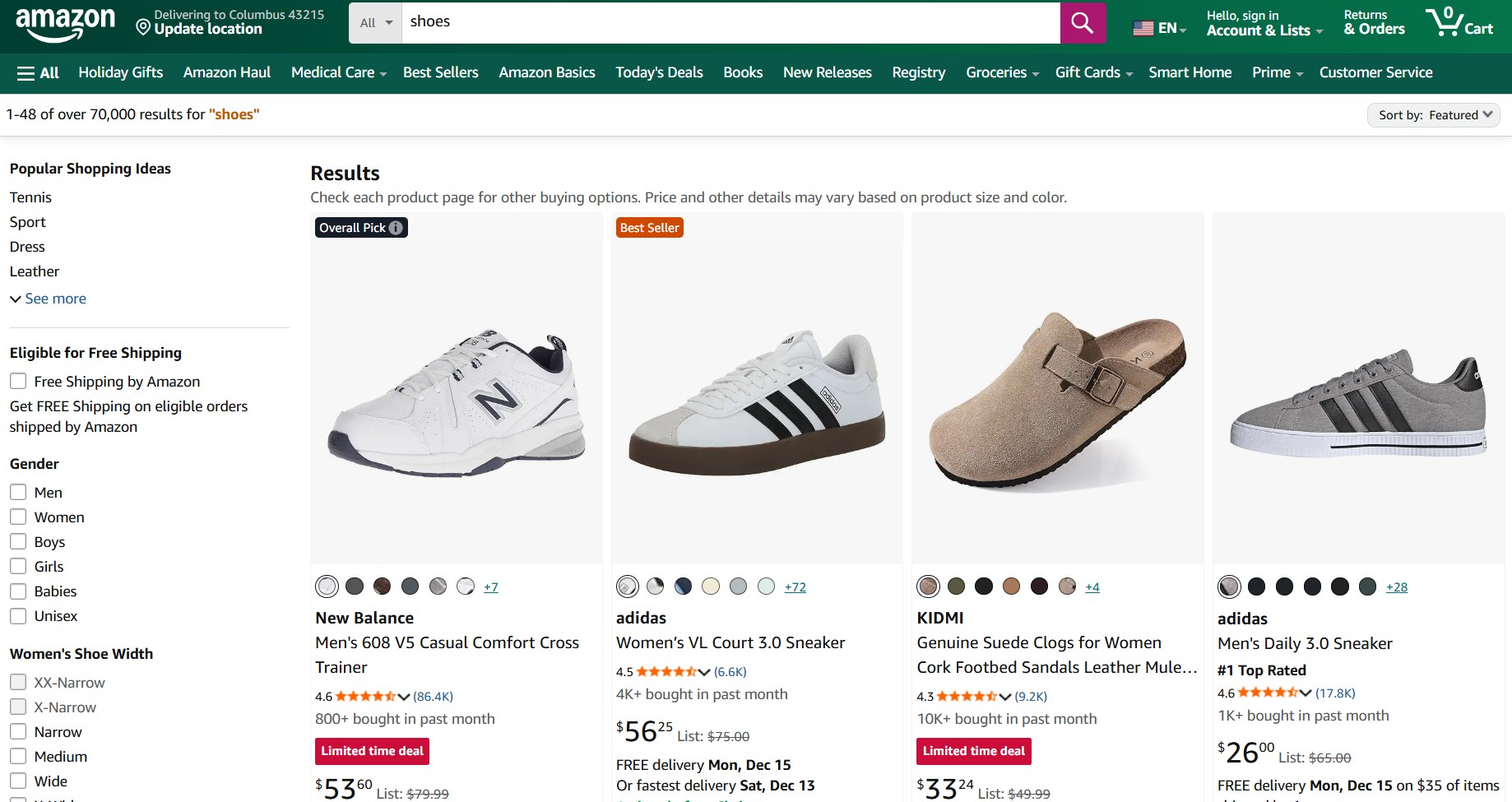Click inside the search input field
The height and width of the screenshot is (802, 1512).
pos(732,22)
